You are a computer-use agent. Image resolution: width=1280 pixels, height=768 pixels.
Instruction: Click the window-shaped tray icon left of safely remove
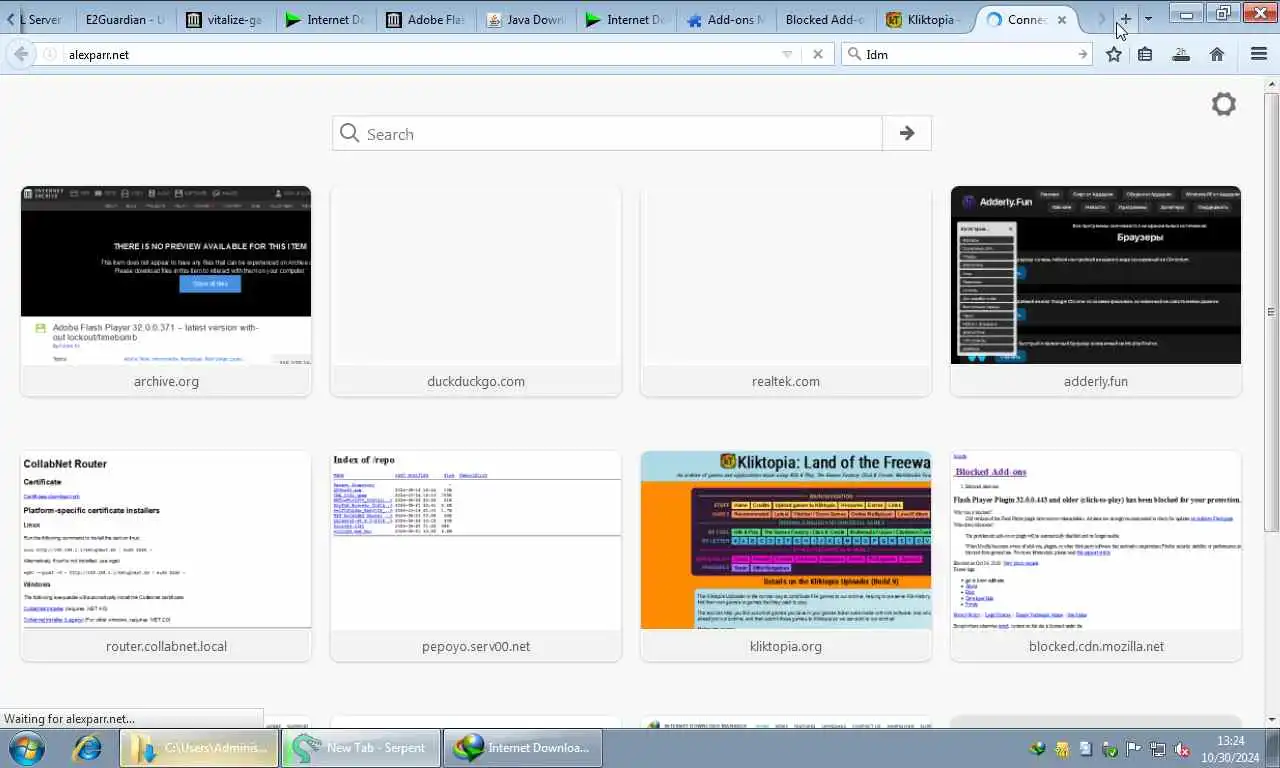pos(1086,749)
